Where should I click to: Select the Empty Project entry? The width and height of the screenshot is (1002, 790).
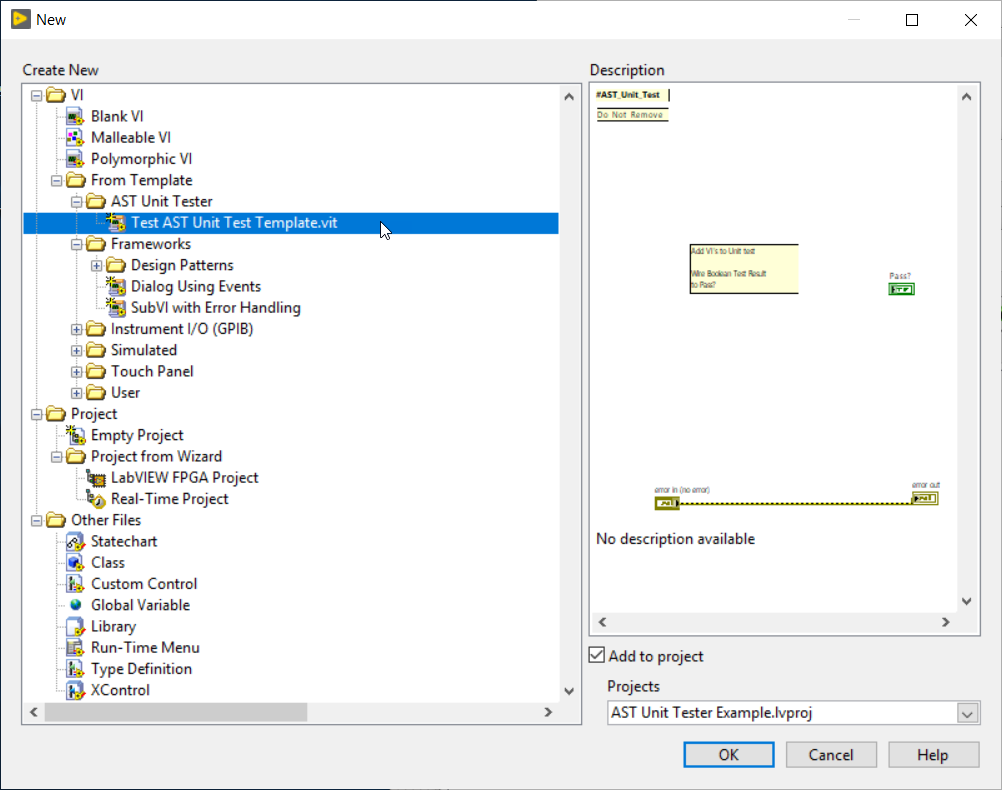tap(137, 435)
